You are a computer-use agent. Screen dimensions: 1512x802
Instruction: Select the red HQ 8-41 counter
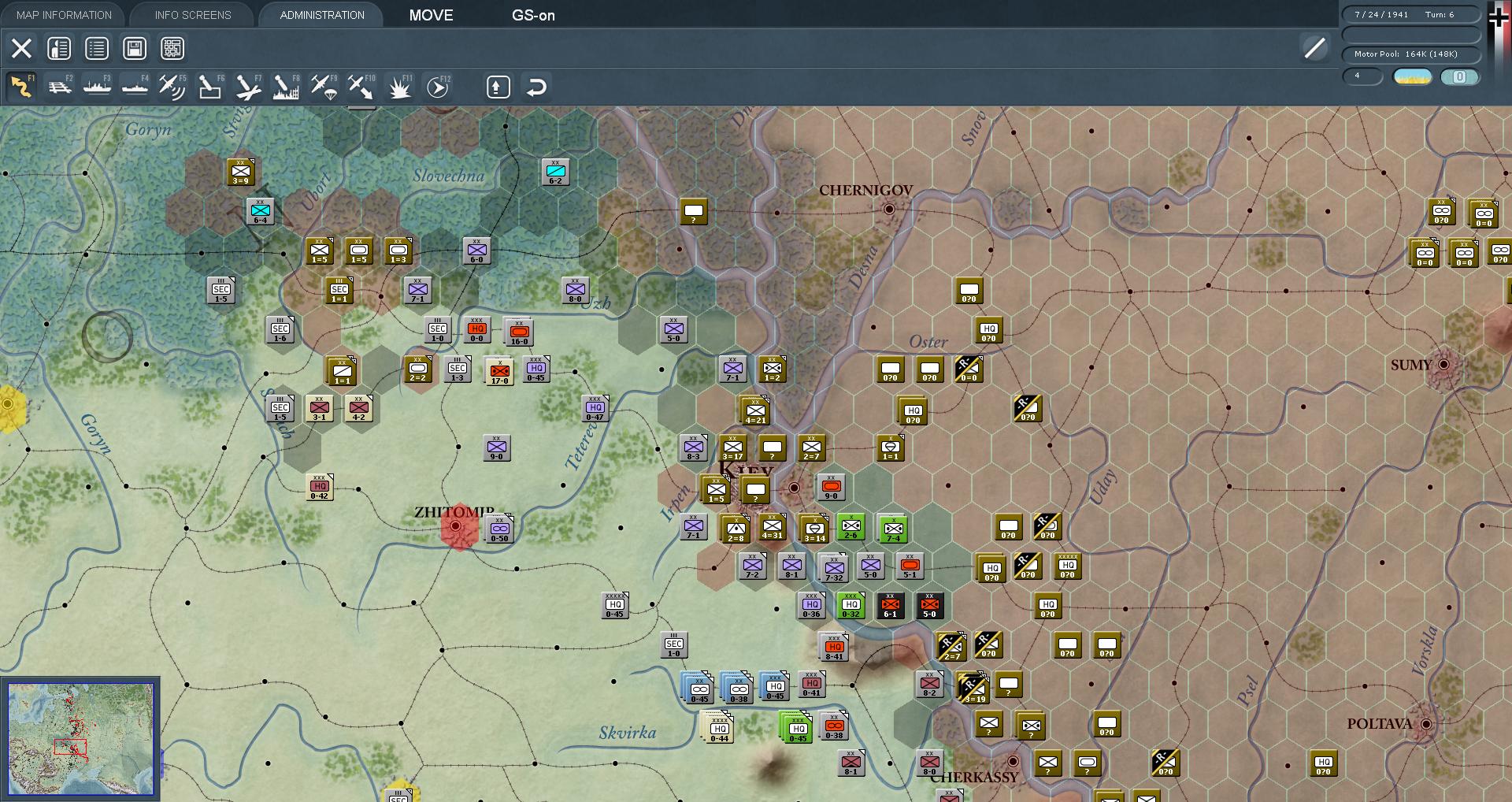pyautogui.click(x=834, y=647)
